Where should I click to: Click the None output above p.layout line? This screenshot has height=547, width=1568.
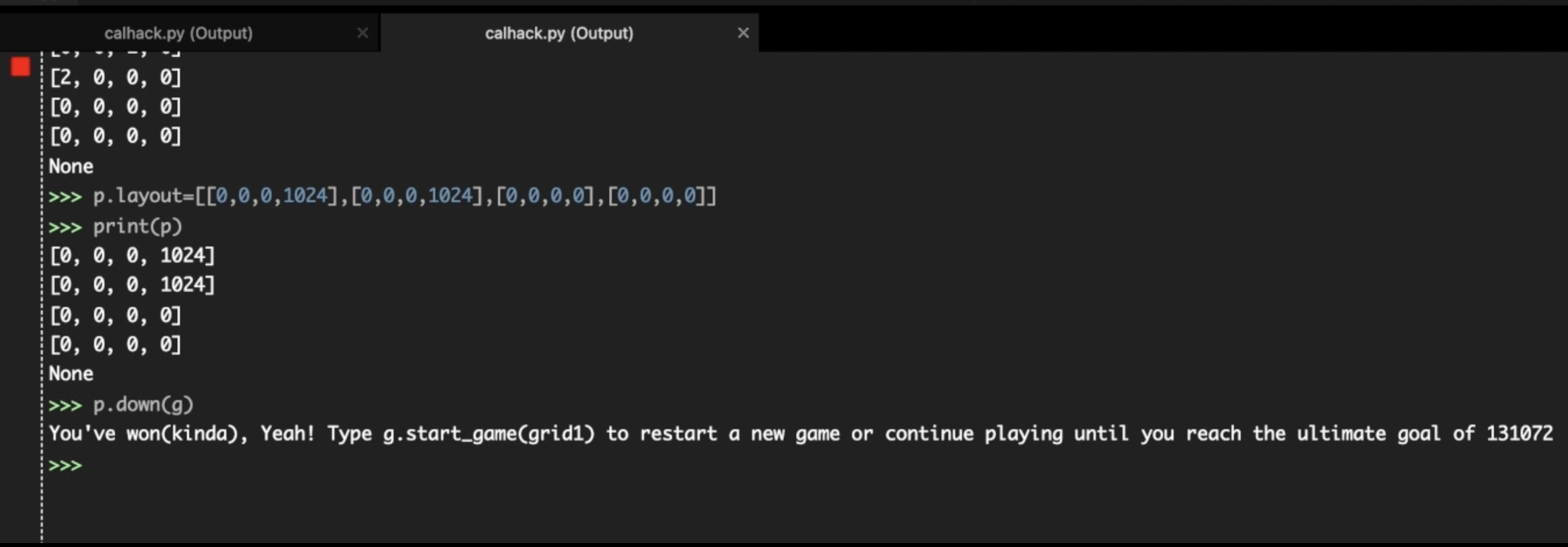[x=71, y=167]
